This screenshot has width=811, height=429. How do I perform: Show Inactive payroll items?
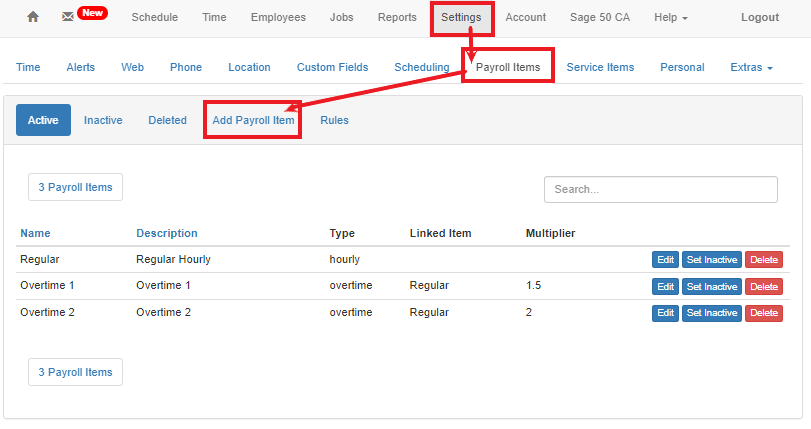coord(103,120)
